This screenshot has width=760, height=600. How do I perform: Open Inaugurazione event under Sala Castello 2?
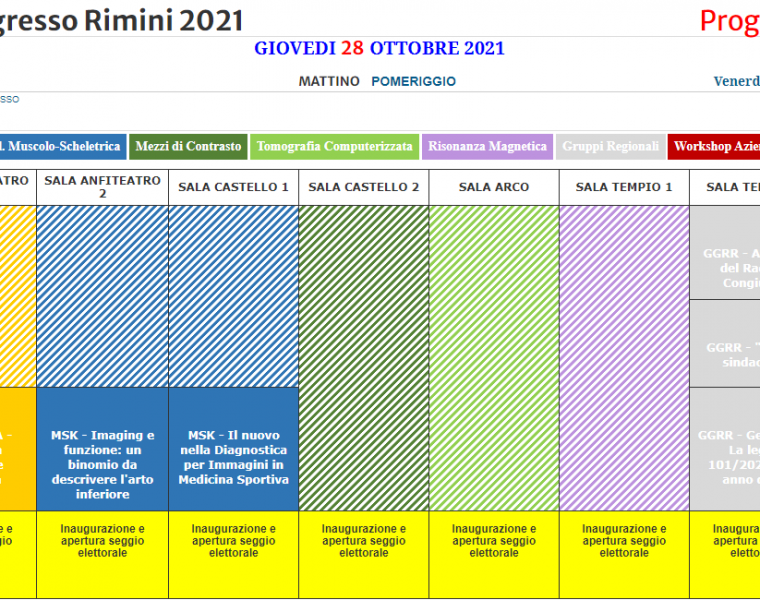tap(364, 540)
